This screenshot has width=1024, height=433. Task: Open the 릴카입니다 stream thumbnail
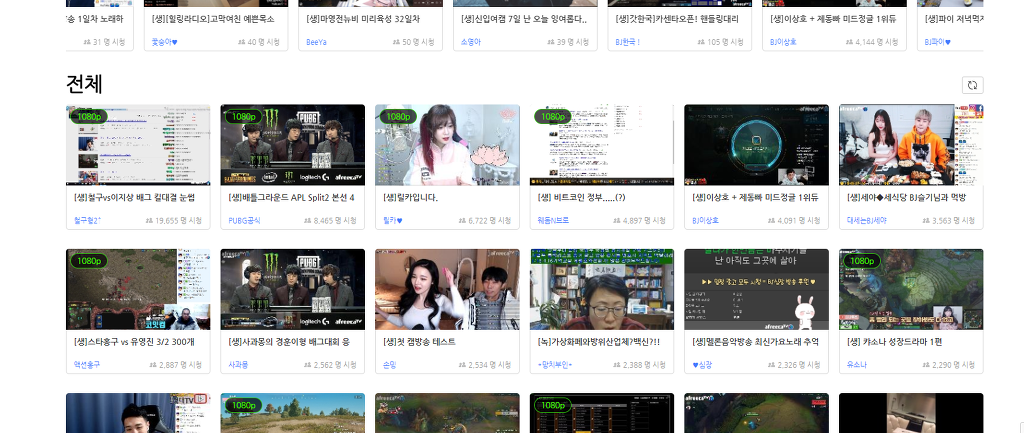(x=447, y=145)
